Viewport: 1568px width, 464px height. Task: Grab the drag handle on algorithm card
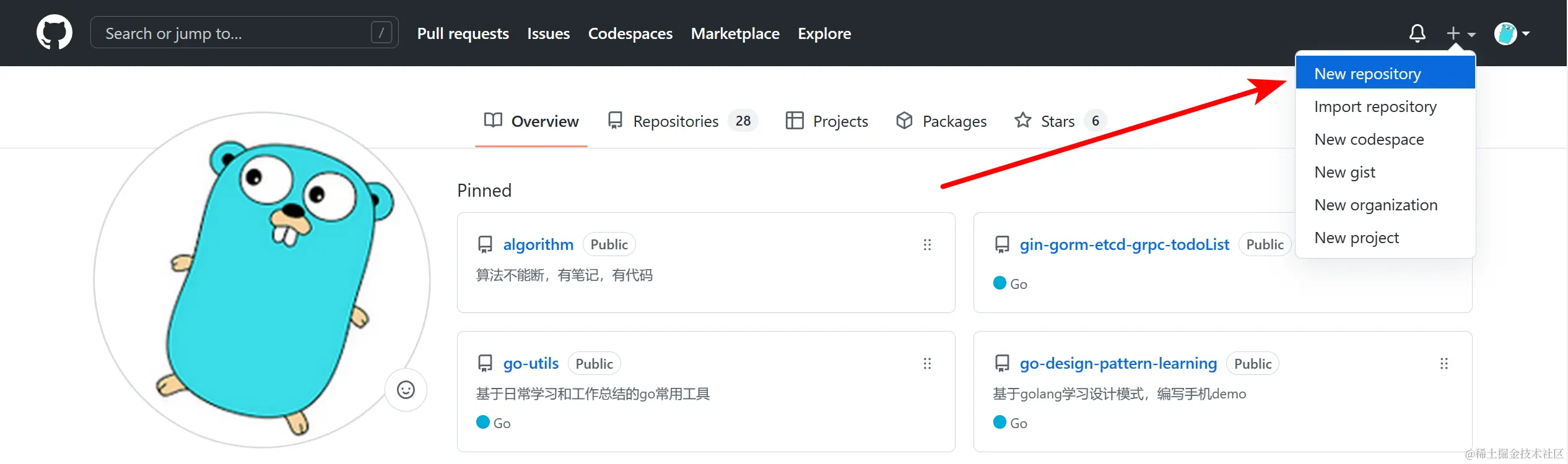(927, 245)
